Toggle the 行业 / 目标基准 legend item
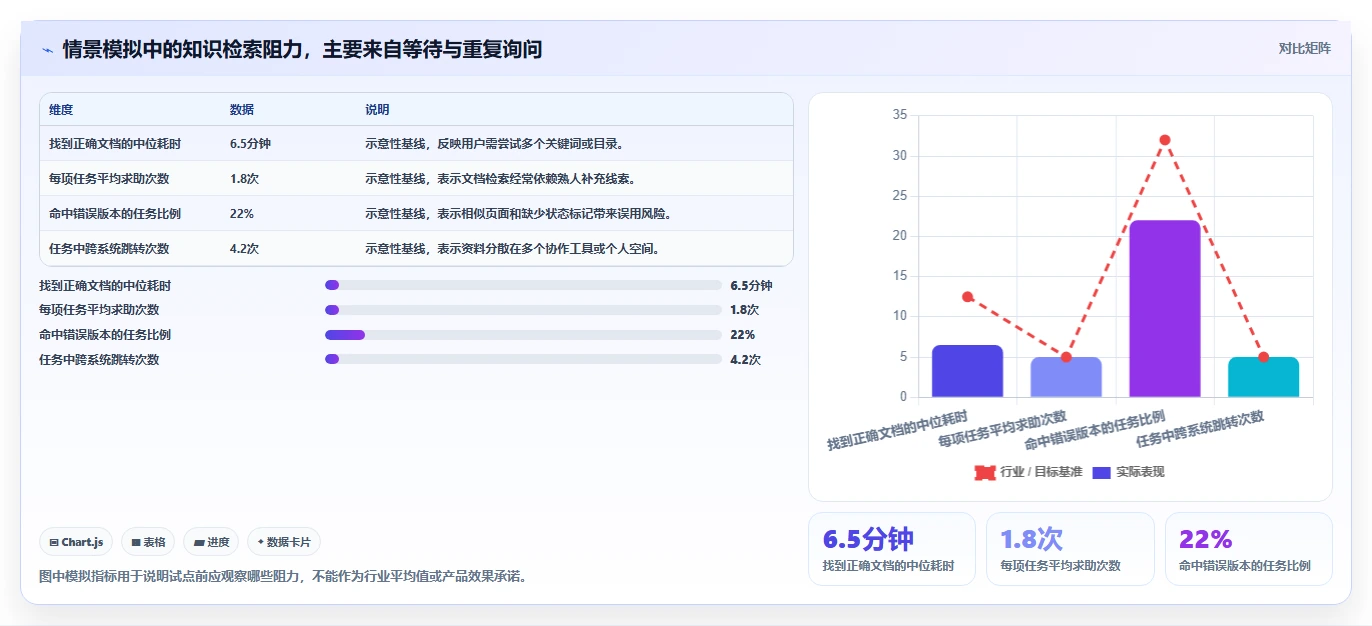The width and height of the screenshot is (1372, 626). tap(1028, 472)
